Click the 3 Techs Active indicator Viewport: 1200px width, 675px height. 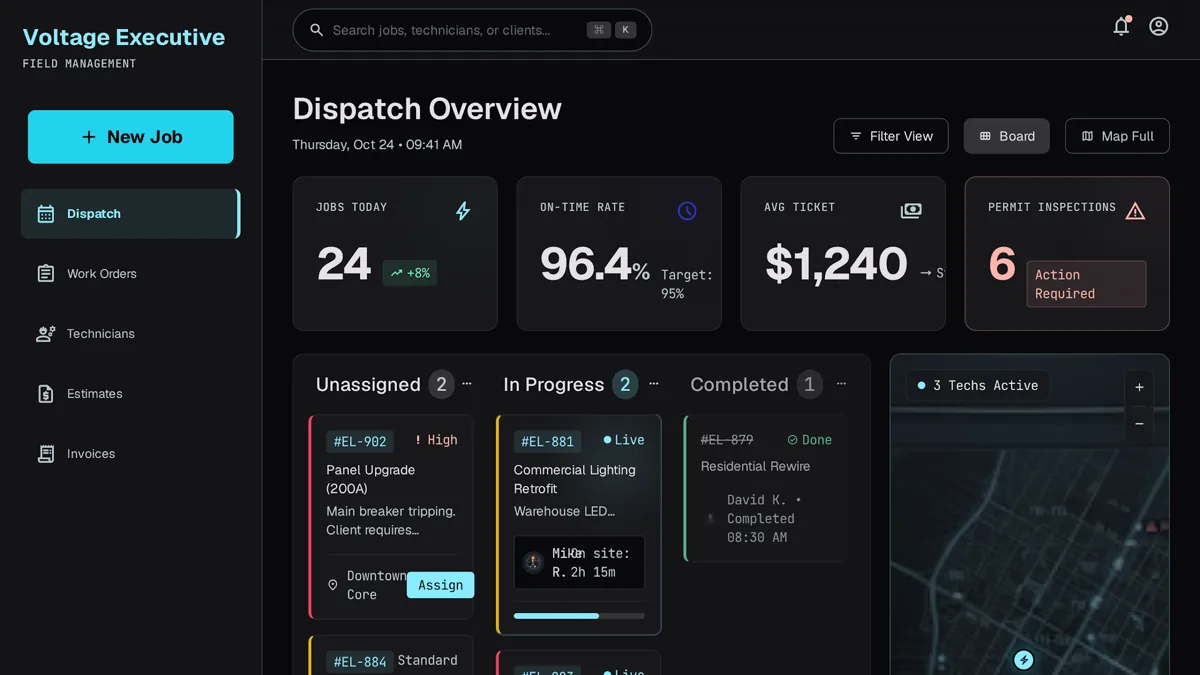[978, 385]
